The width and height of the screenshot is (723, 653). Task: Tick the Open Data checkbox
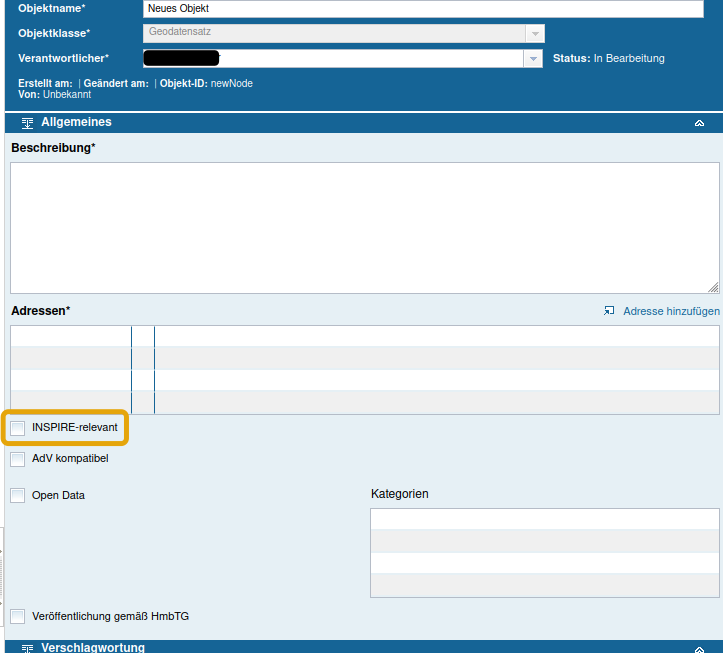click(x=18, y=495)
